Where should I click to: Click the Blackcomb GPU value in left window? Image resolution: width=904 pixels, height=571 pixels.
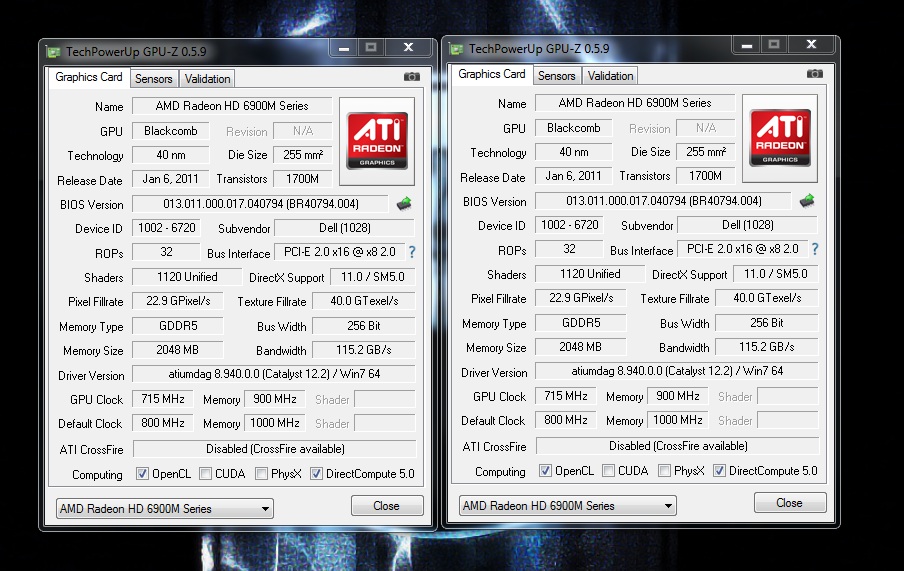pyautogui.click(x=171, y=131)
